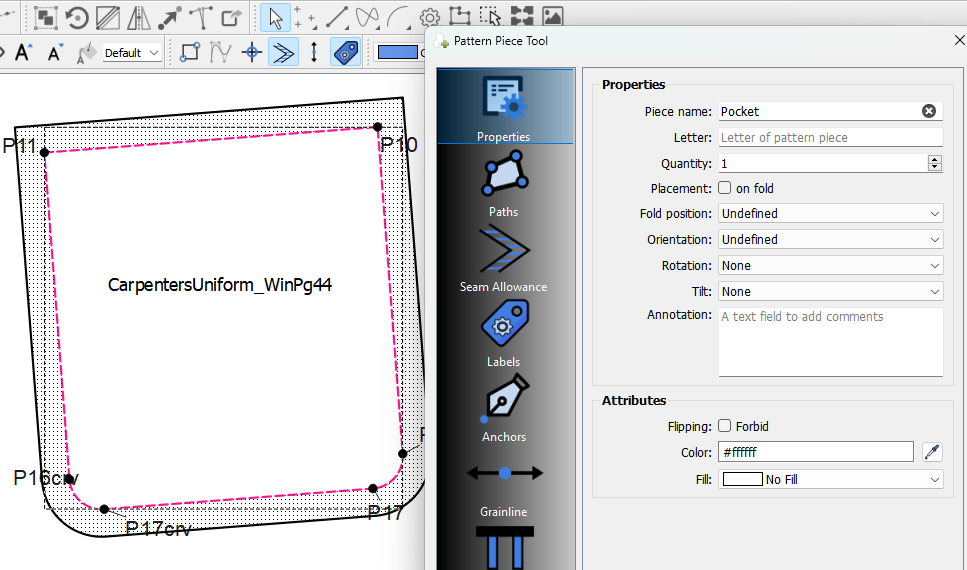
Task: Select the move objects arrow tool
Action: 169,17
